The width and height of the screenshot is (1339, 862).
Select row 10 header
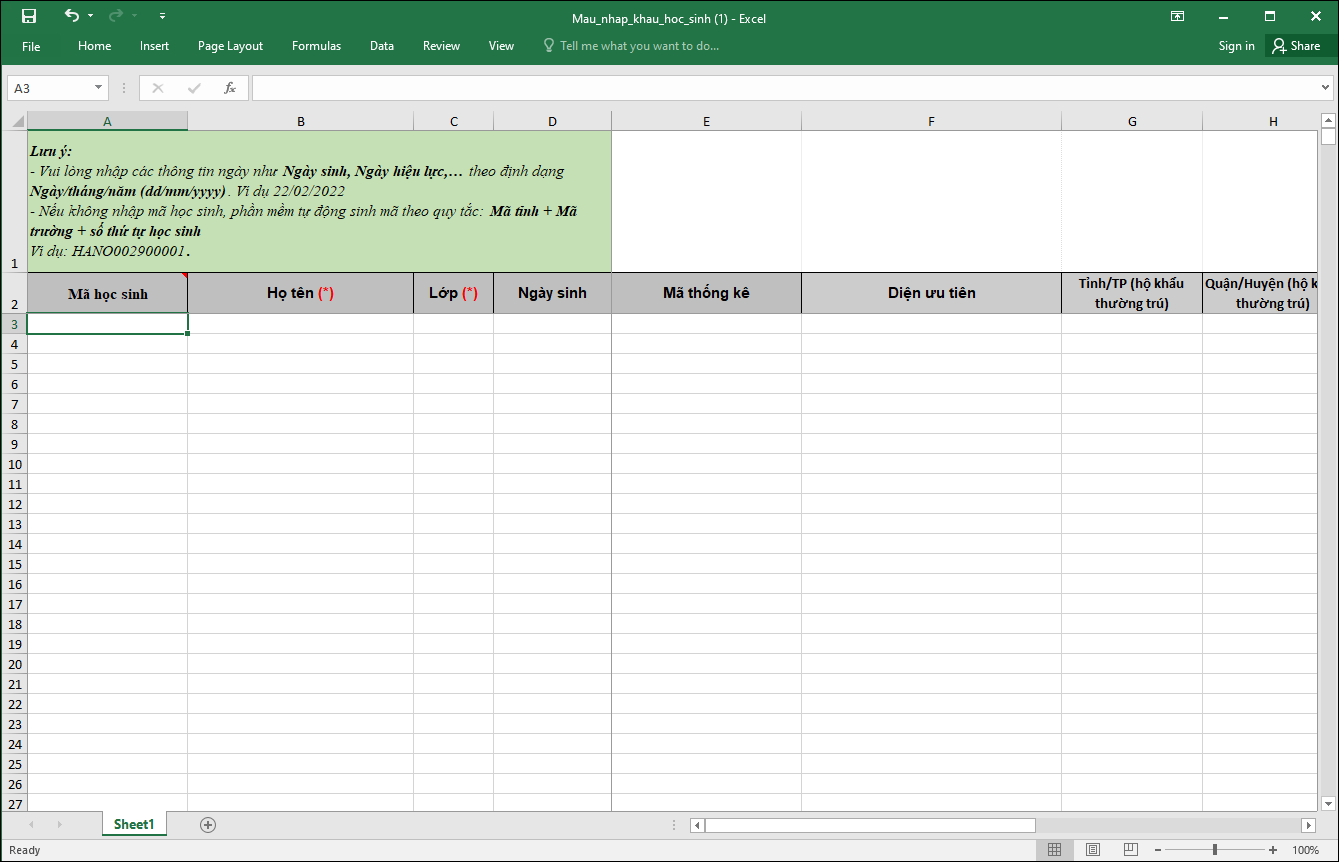[x=14, y=464]
